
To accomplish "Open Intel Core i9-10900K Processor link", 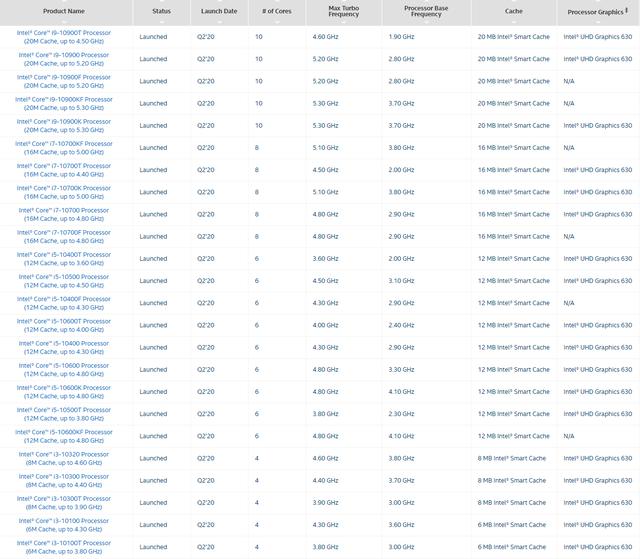I will click(x=64, y=126).
